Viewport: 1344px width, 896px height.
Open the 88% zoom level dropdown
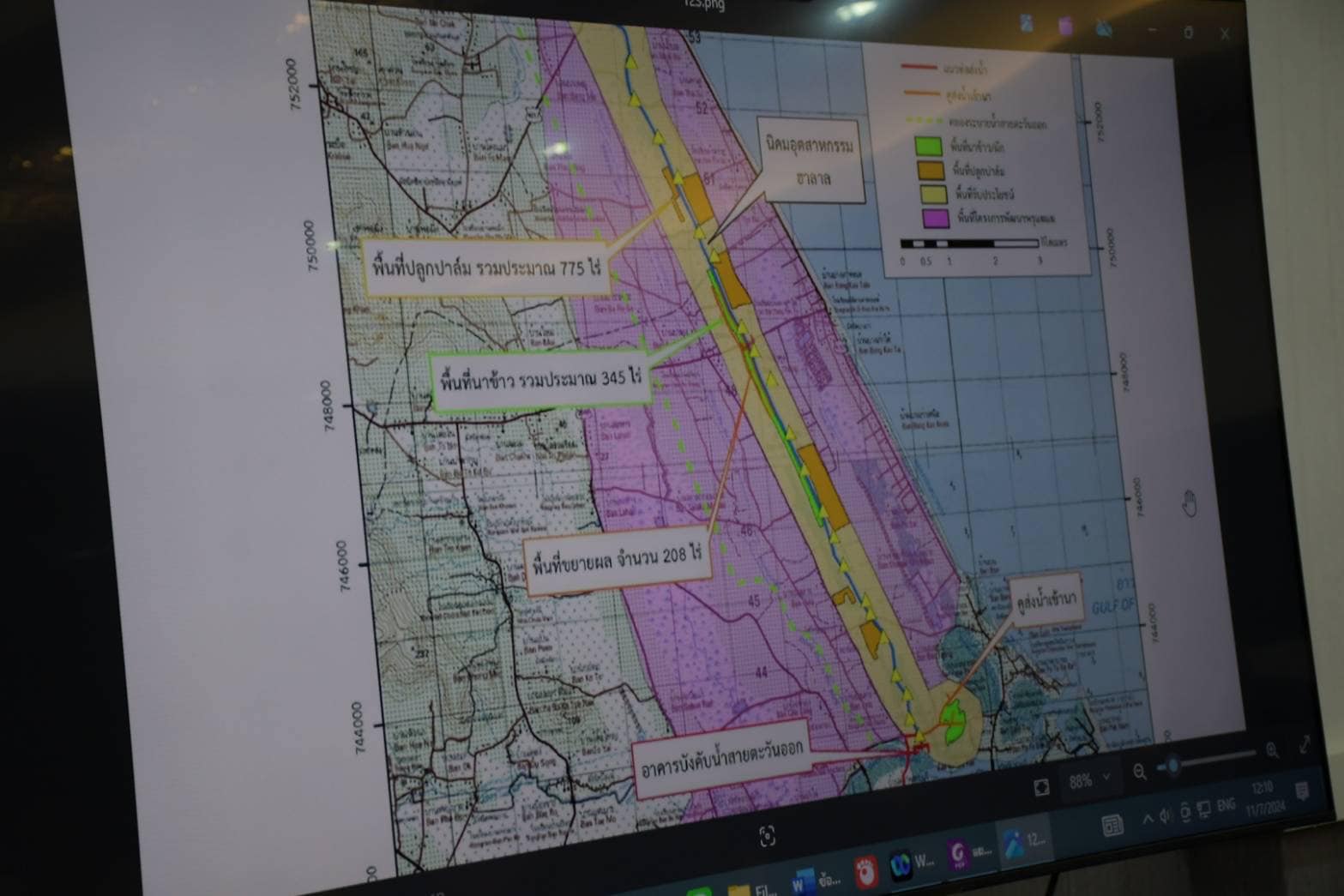pos(1089,779)
